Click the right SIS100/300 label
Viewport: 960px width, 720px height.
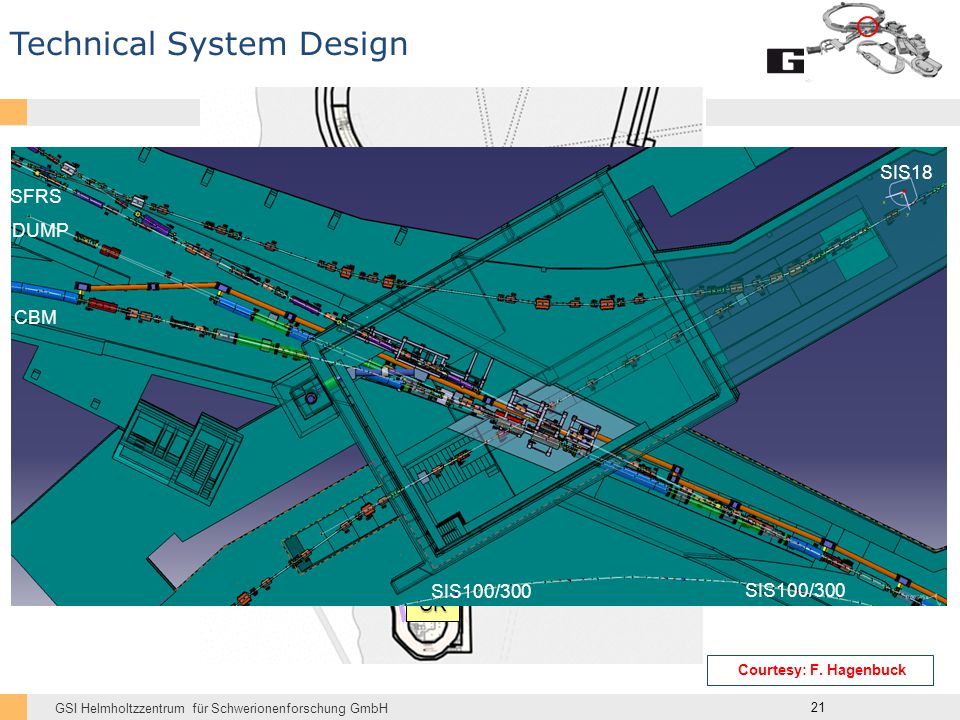(795, 590)
